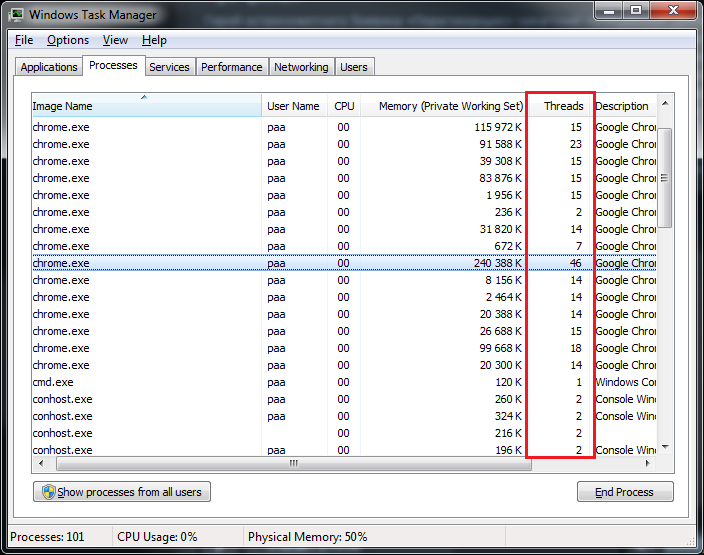This screenshot has width=704, height=555.
Task: Select chrome.exe row with 20 300 K memory
Action: pos(344,365)
